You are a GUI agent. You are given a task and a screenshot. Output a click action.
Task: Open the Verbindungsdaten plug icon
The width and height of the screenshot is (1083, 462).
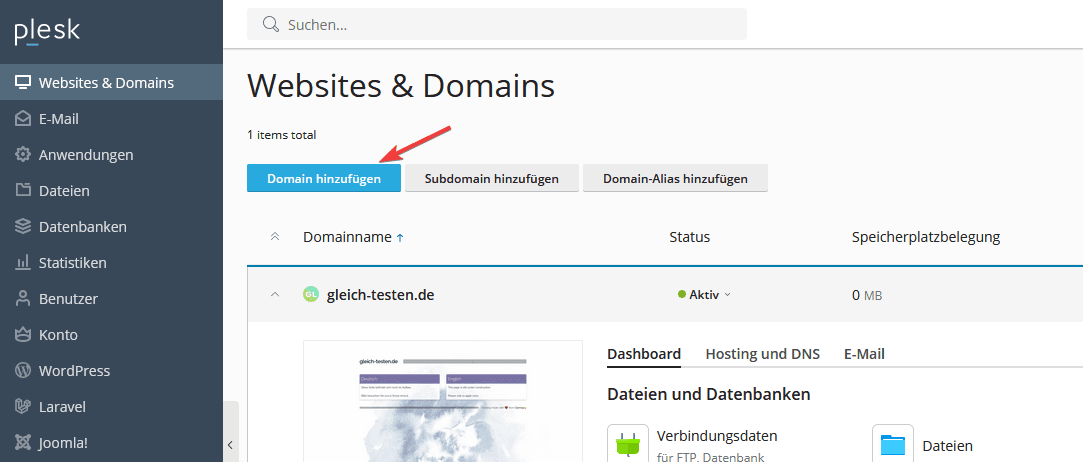point(627,444)
